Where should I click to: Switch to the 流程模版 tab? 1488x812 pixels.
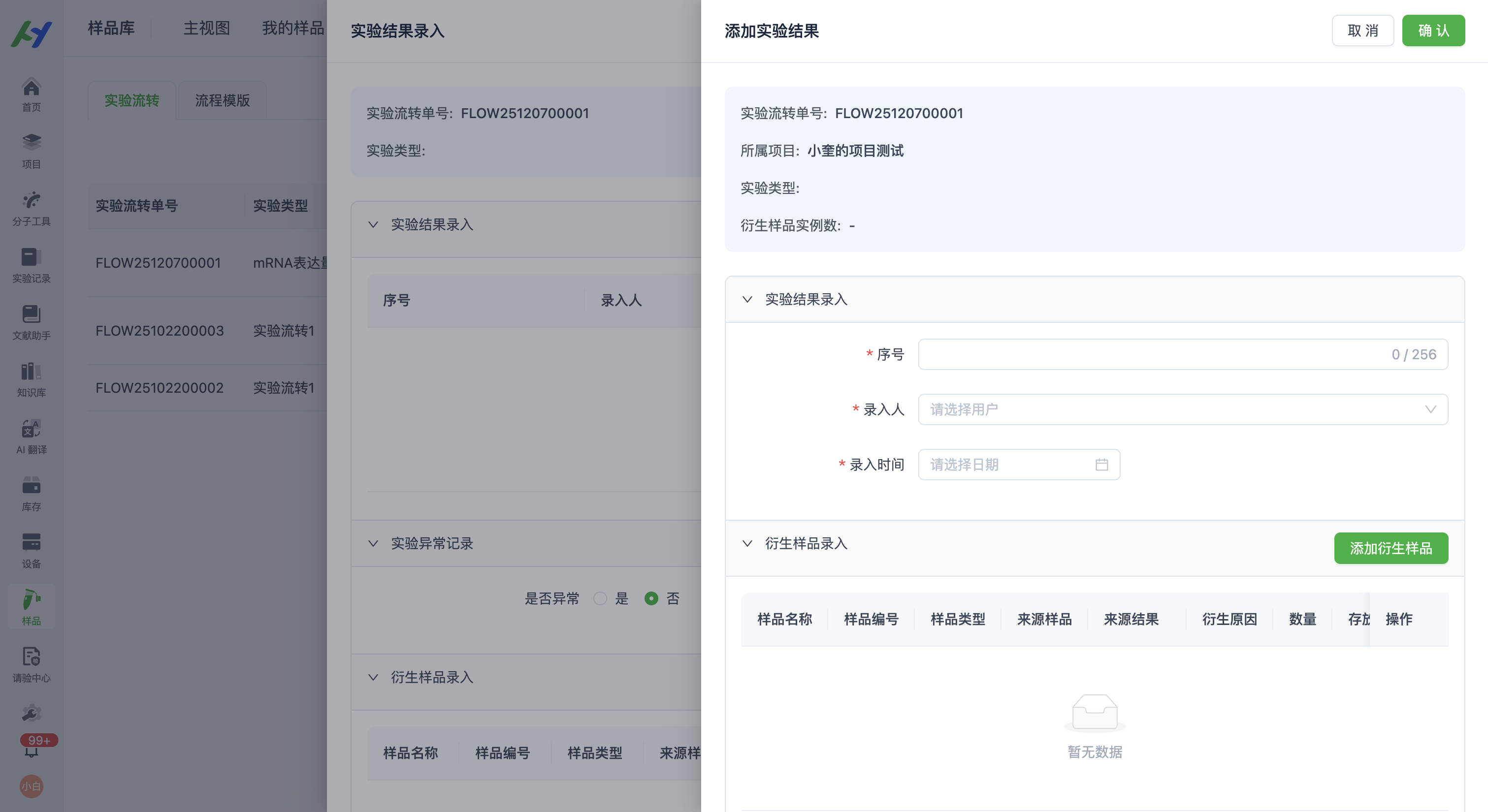(x=222, y=100)
